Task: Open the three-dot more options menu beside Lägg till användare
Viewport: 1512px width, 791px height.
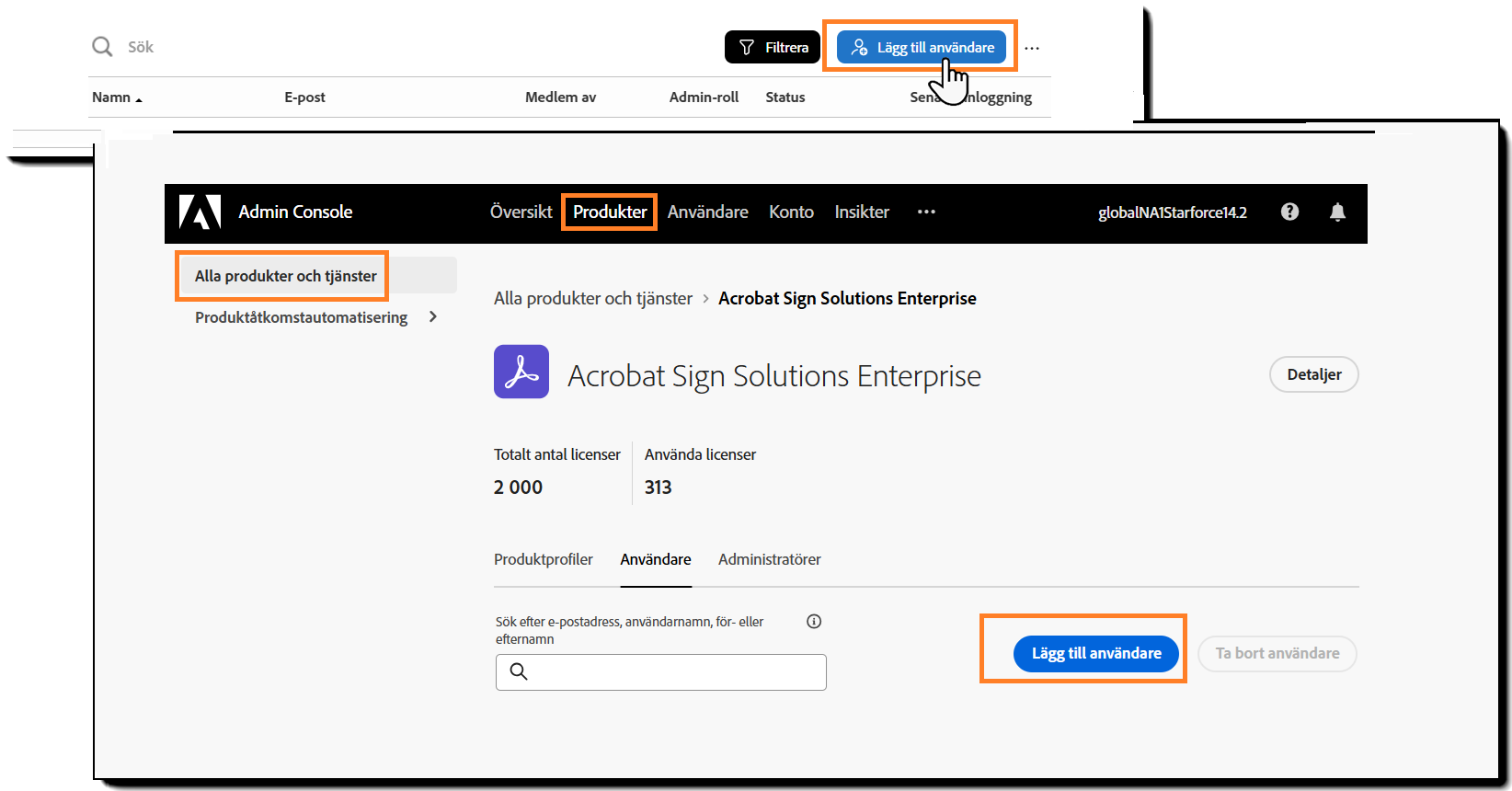Action: tap(1032, 48)
